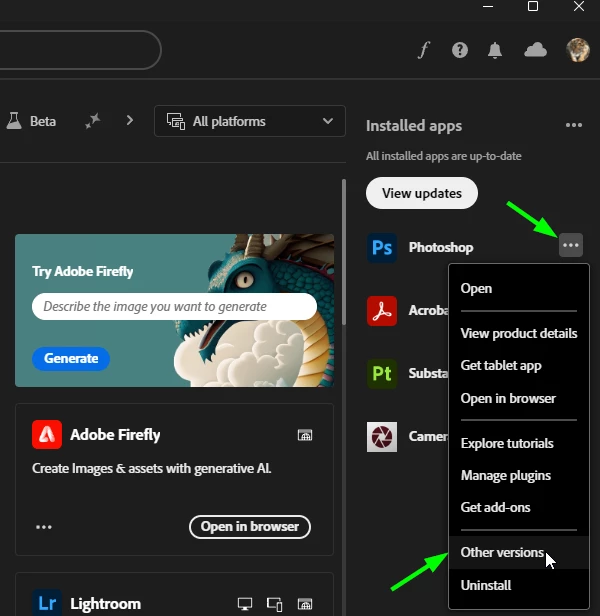Screen dimensions: 600x616
Task: Choose Get add-ons menu item
Action: coord(519,508)
